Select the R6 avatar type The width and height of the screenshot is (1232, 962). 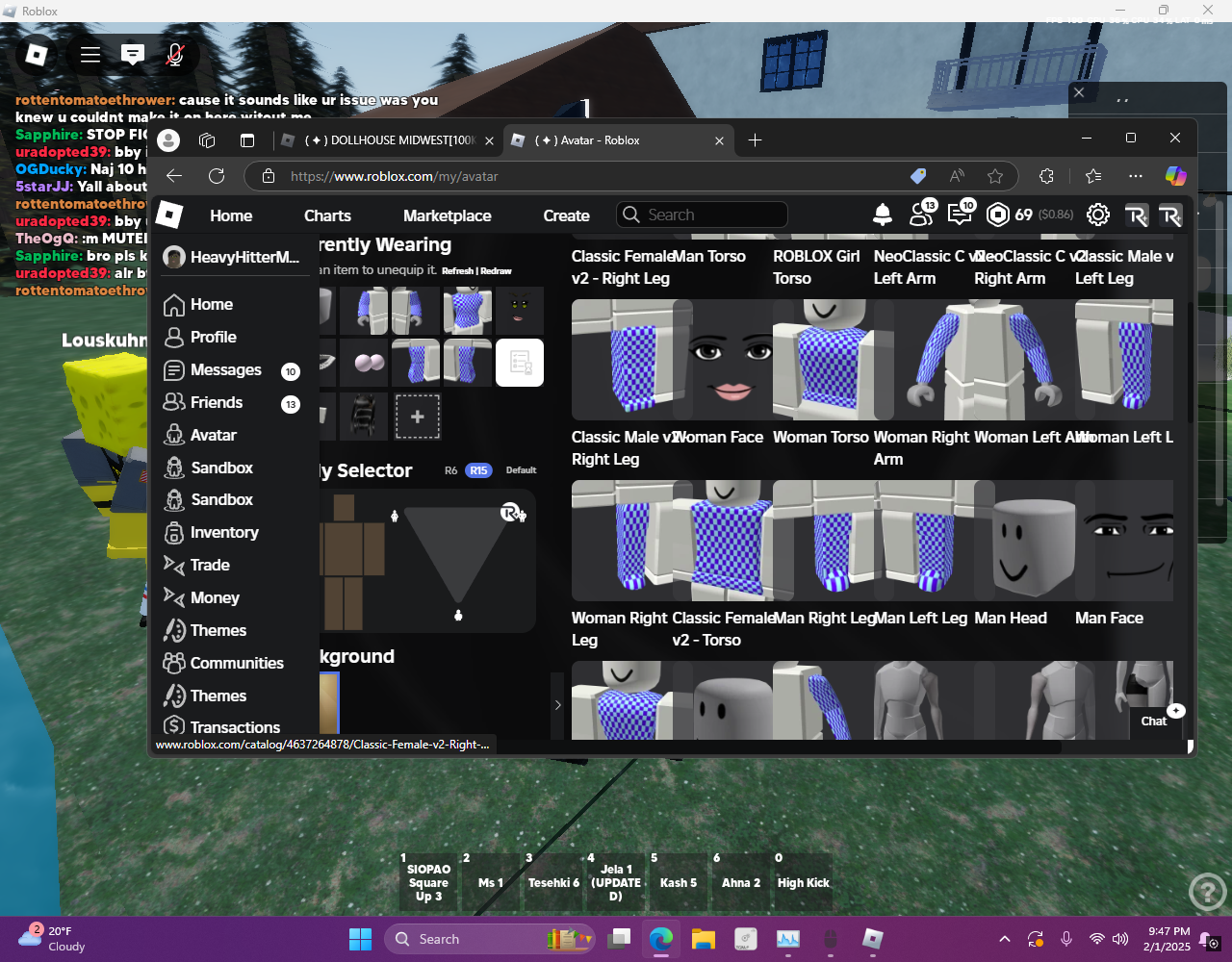click(450, 470)
